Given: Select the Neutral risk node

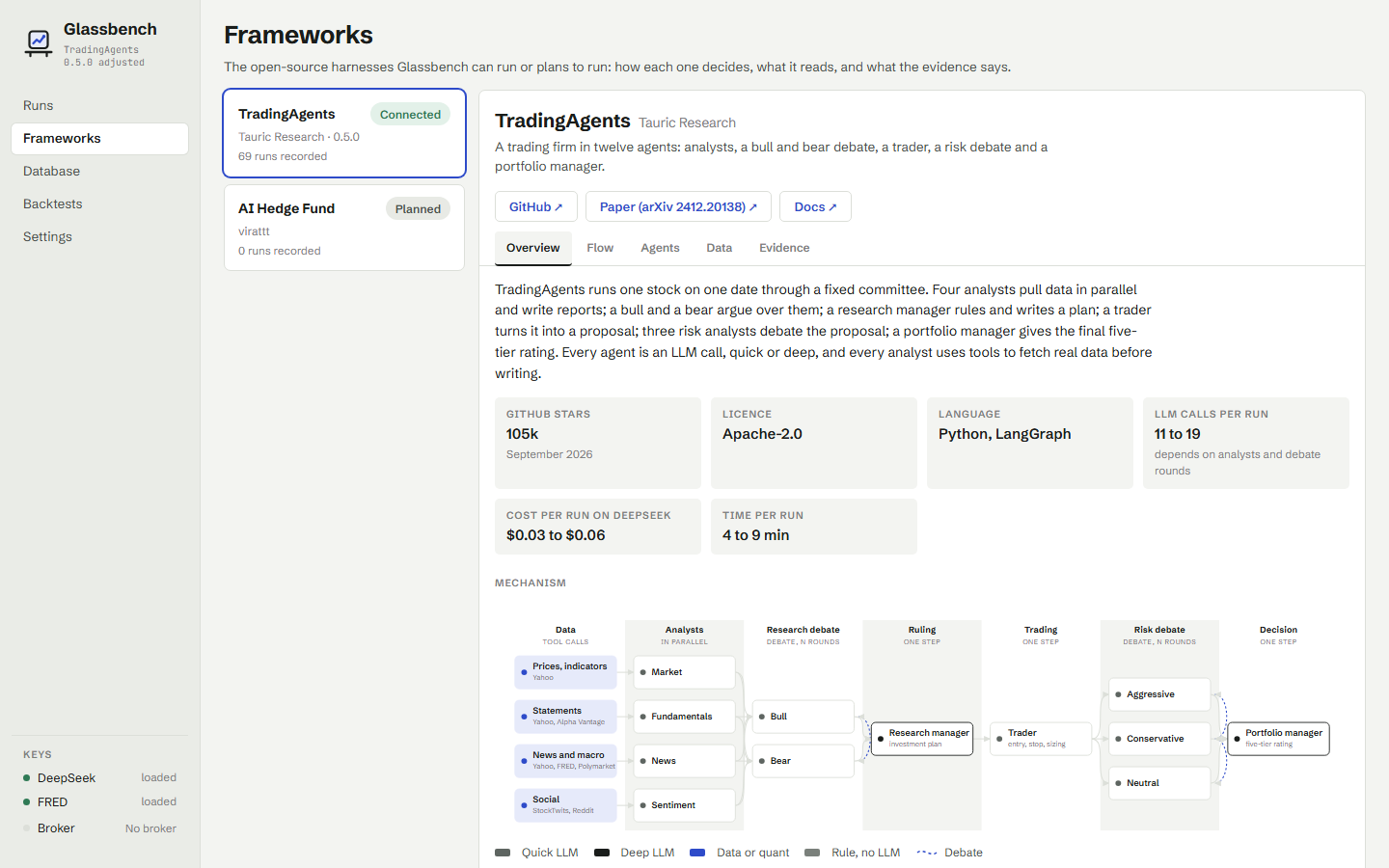Looking at the screenshot, I should (x=1159, y=783).
